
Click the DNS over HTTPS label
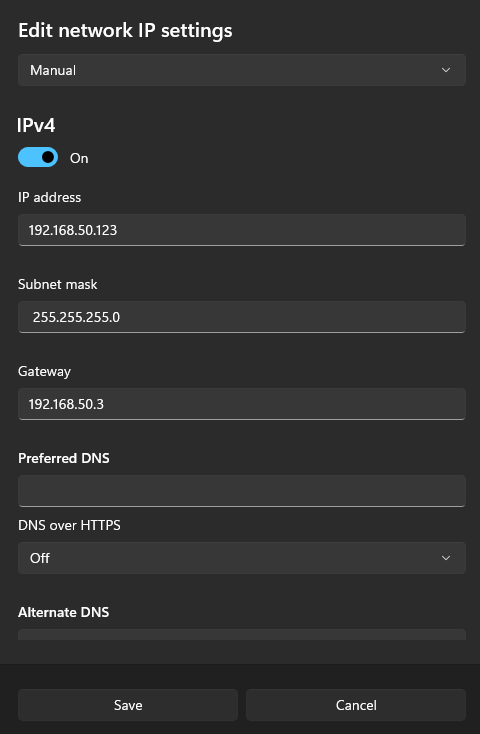(69, 526)
